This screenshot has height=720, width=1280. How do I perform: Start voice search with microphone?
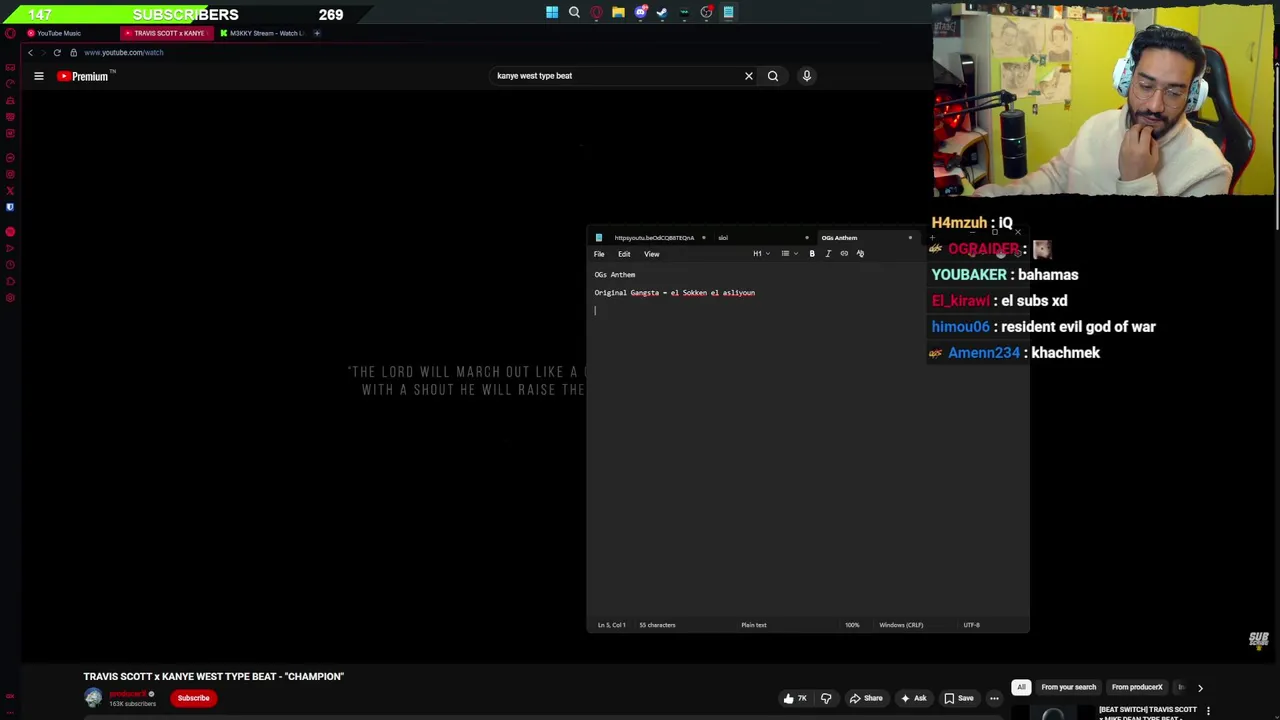tap(806, 76)
